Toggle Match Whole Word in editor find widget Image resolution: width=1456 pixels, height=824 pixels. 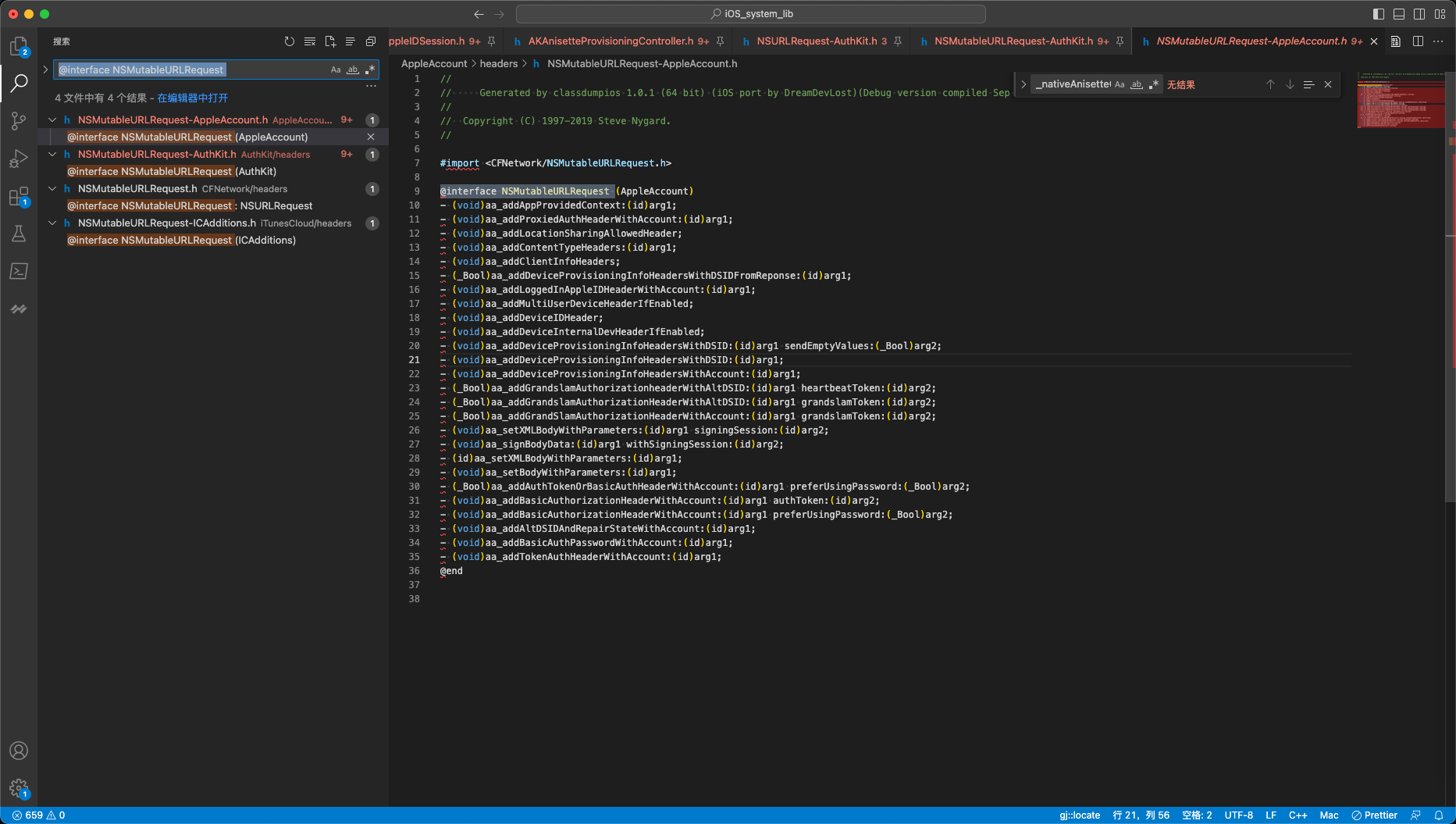(x=1137, y=84)
